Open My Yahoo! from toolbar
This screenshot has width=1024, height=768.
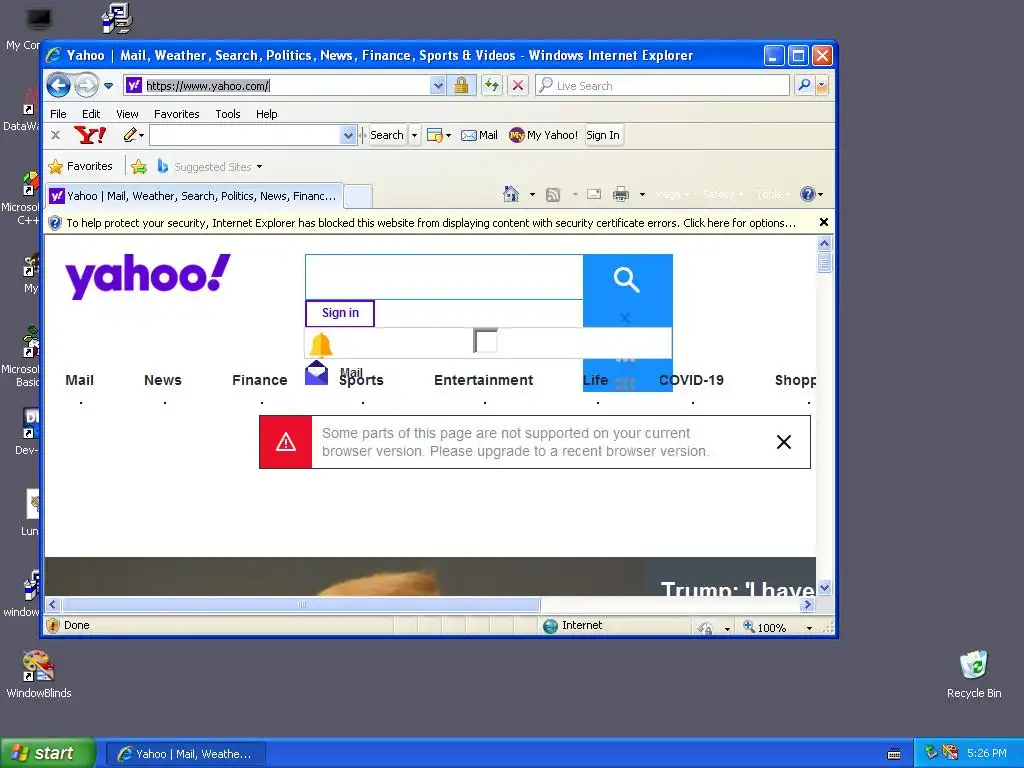point(543,135)
